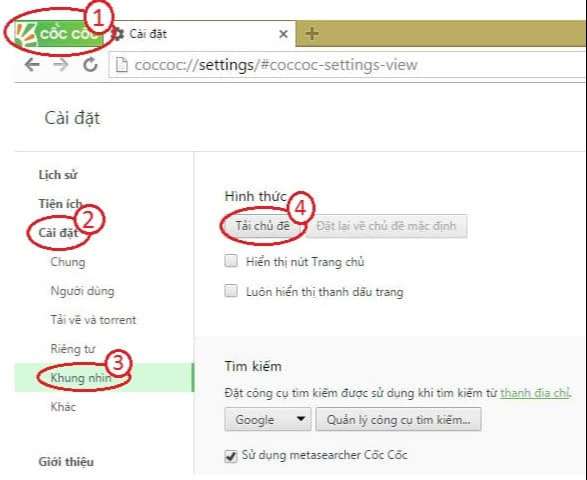Click the address bar URL field

[x=346, y=65]
